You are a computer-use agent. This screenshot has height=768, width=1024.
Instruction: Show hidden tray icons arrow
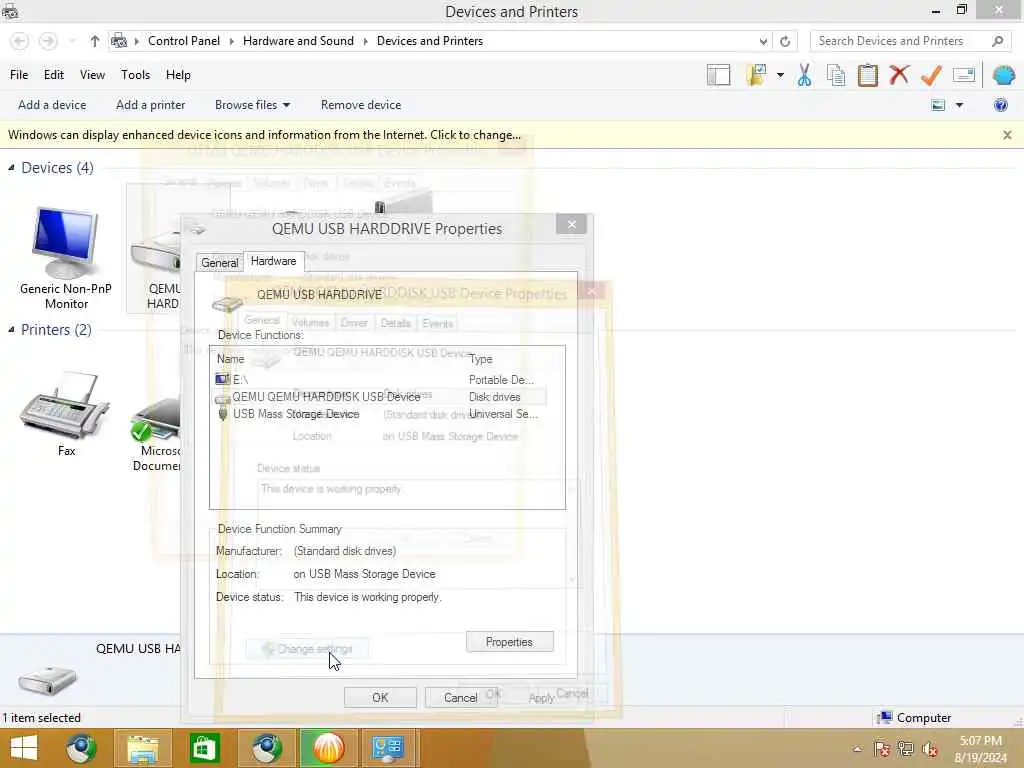click(x=857, y=749)
